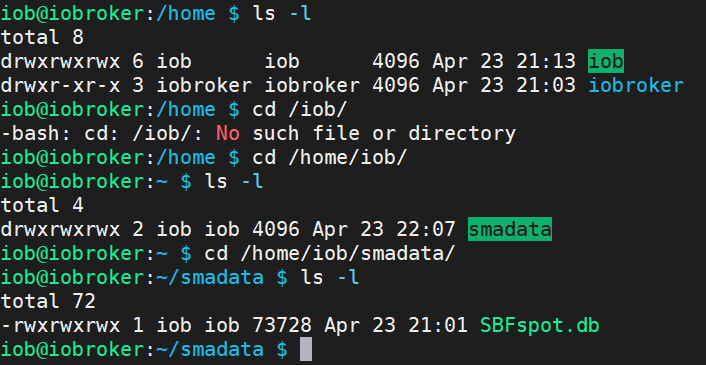This screenshot has height=365, width=706.
Task: Click the 'cd /home/iob/smadata/' command
Action: (x=330, y=253)
